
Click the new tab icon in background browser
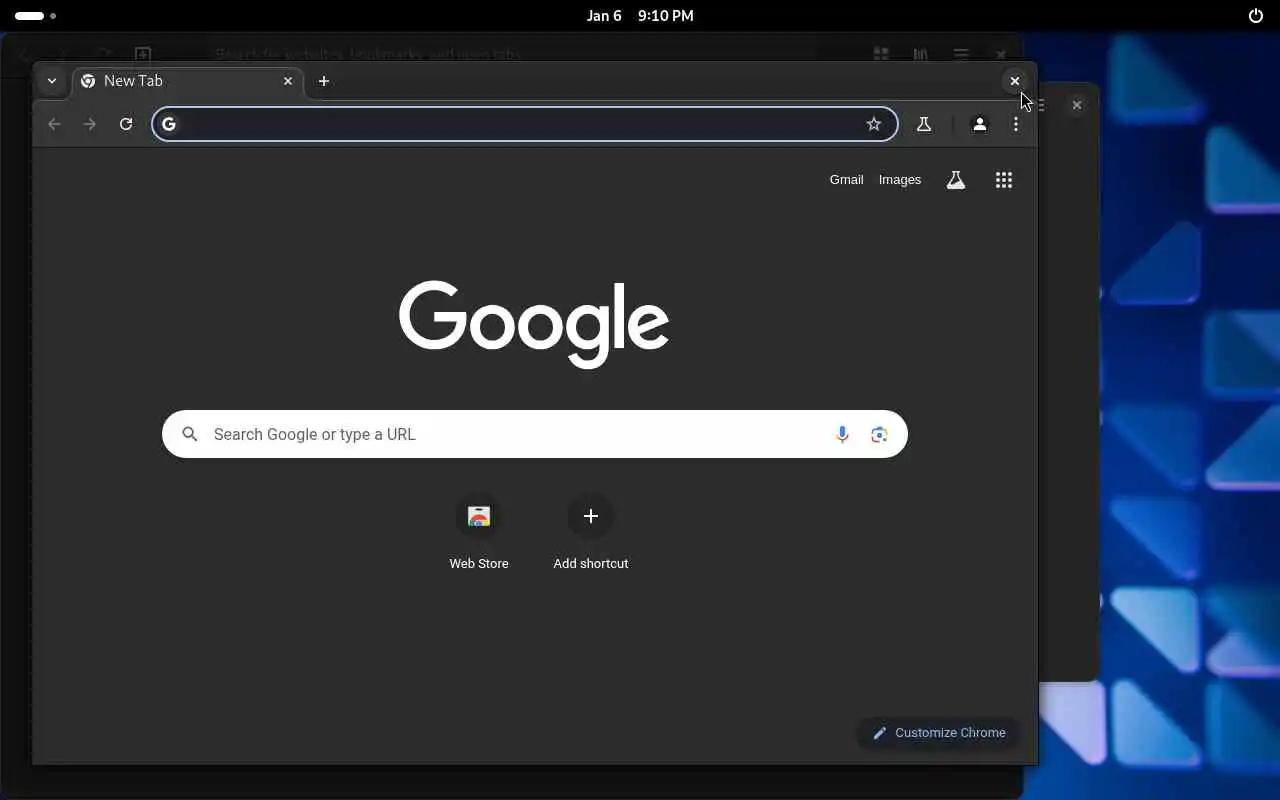[x=143, y=54]
